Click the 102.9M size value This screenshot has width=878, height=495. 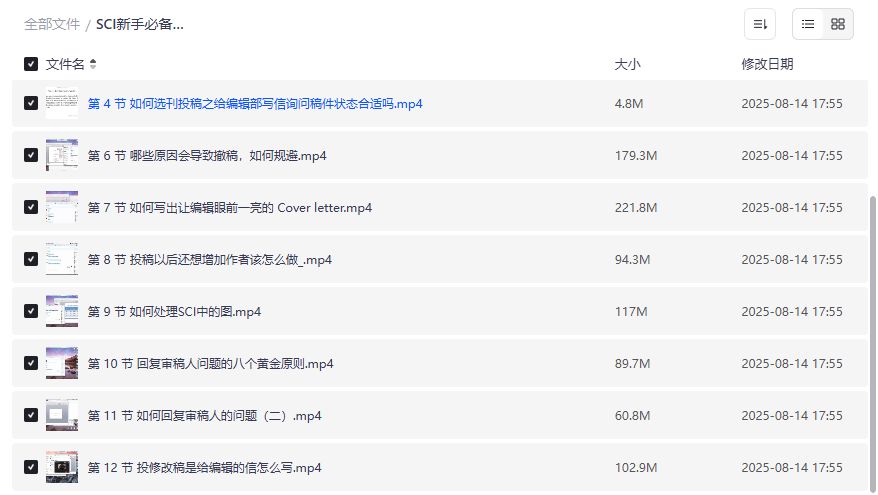pos(636,468)
